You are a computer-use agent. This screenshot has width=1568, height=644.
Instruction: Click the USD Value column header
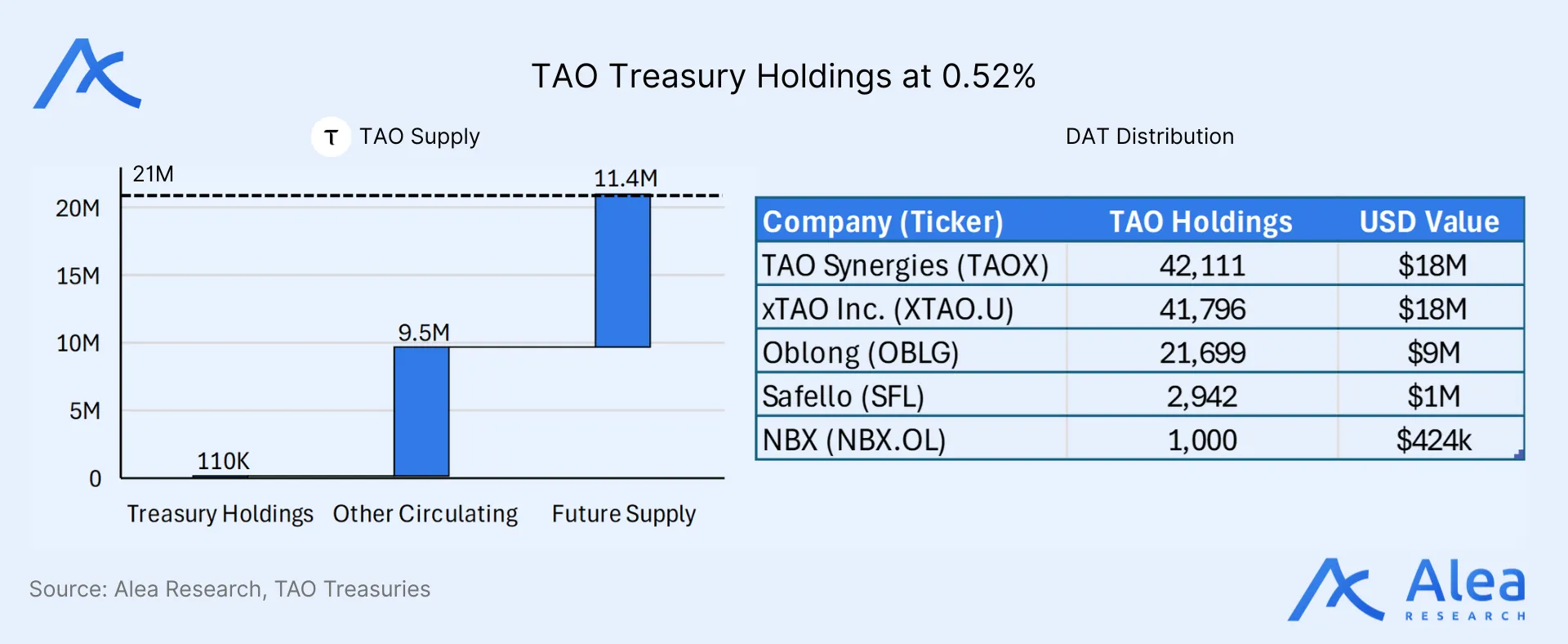click(1429, 221)
